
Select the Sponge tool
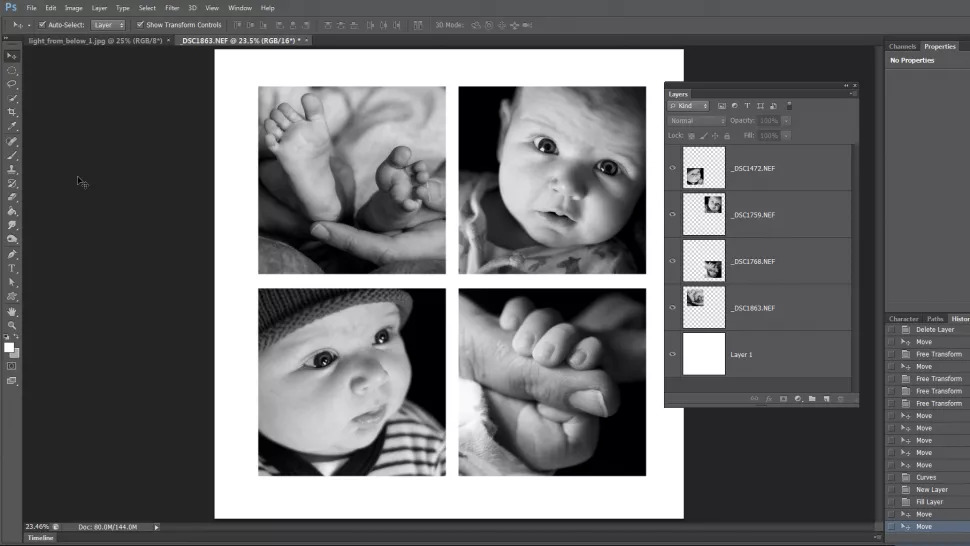(x=12, y=239)
